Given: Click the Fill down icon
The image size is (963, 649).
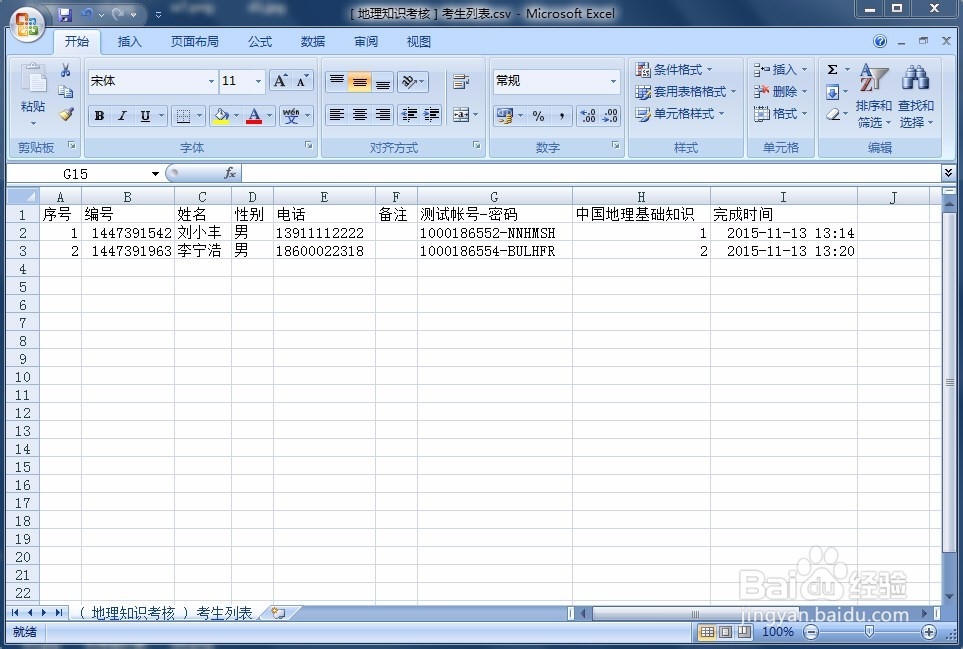Looking at the screenshot, I should [833, 92].
